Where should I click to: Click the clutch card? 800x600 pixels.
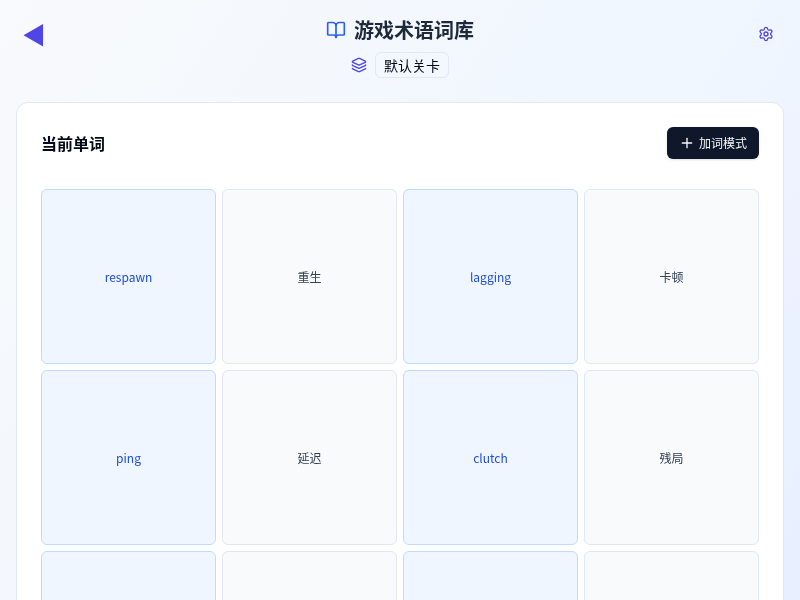(490, 458)
